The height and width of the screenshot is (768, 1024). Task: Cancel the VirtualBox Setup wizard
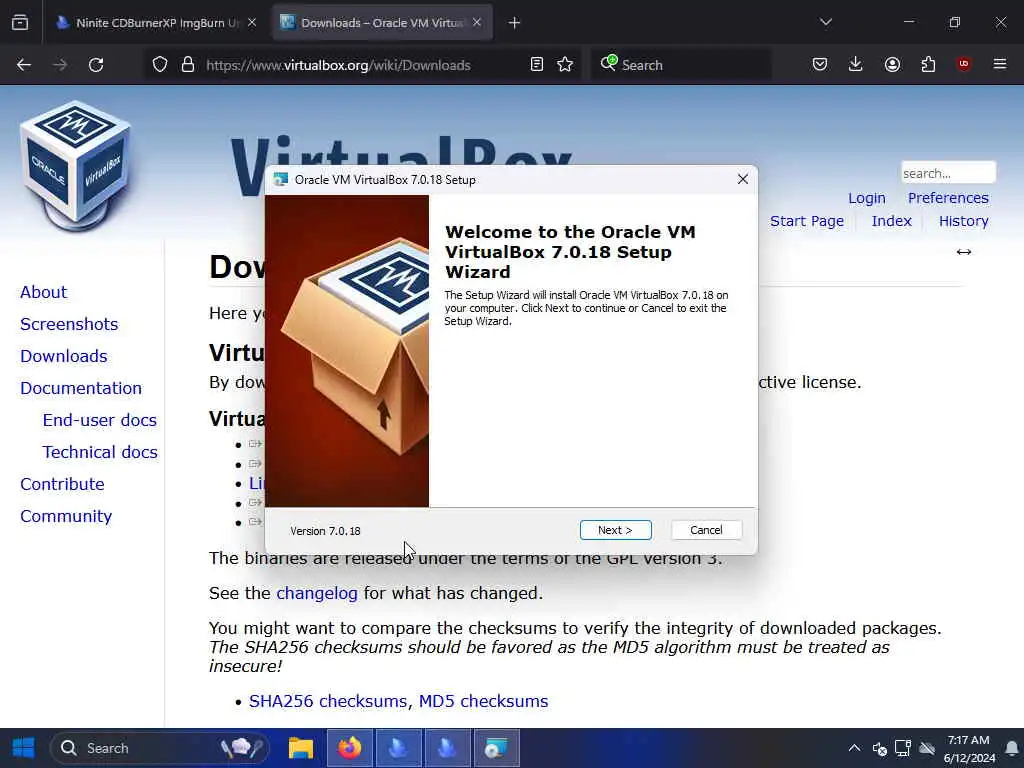pos(706,530)
